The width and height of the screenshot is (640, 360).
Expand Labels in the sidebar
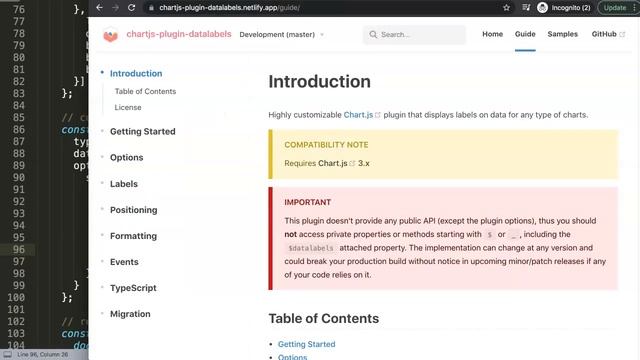(124, 184)
